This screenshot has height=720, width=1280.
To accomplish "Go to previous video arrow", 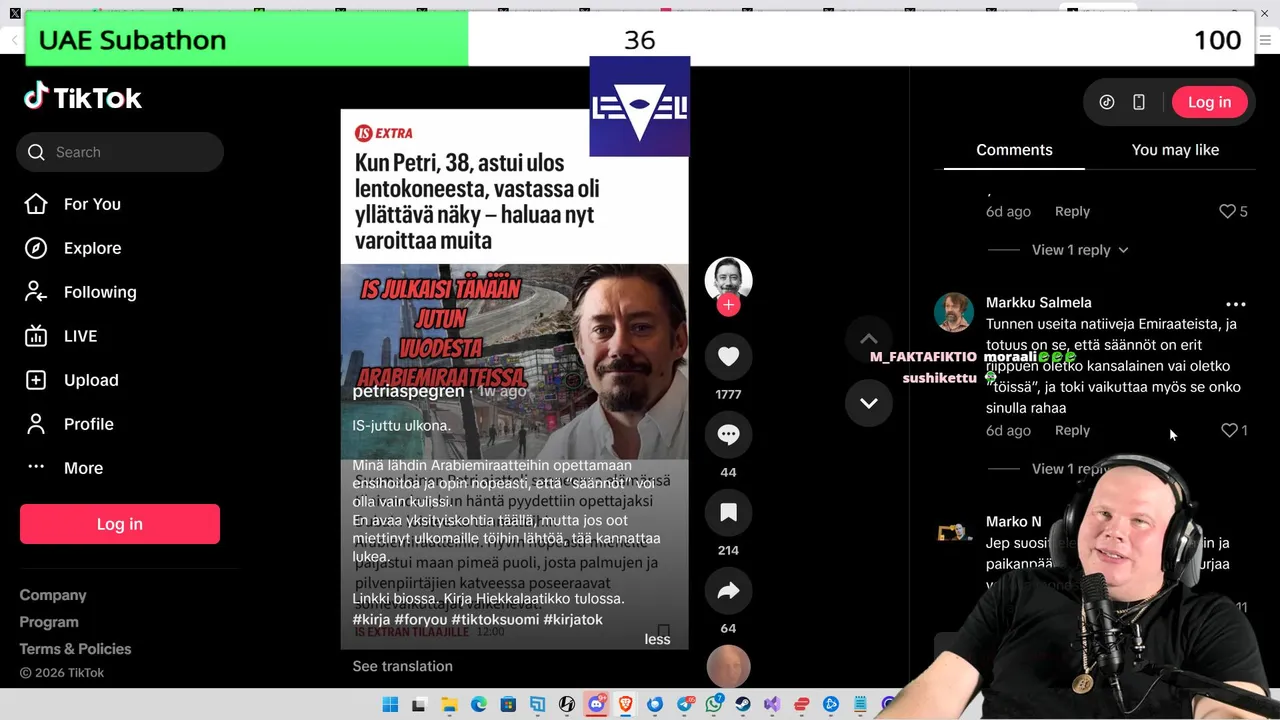I will coord(869,339).
